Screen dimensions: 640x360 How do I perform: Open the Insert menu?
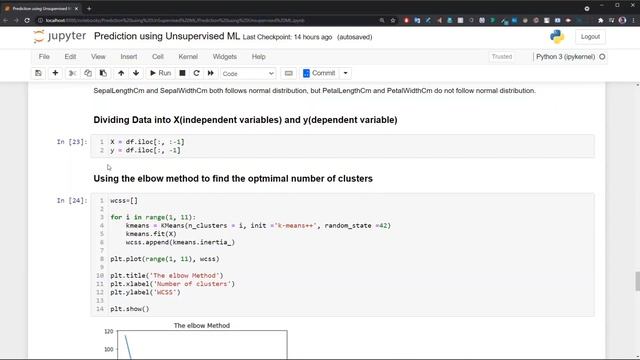click(129, 57)
